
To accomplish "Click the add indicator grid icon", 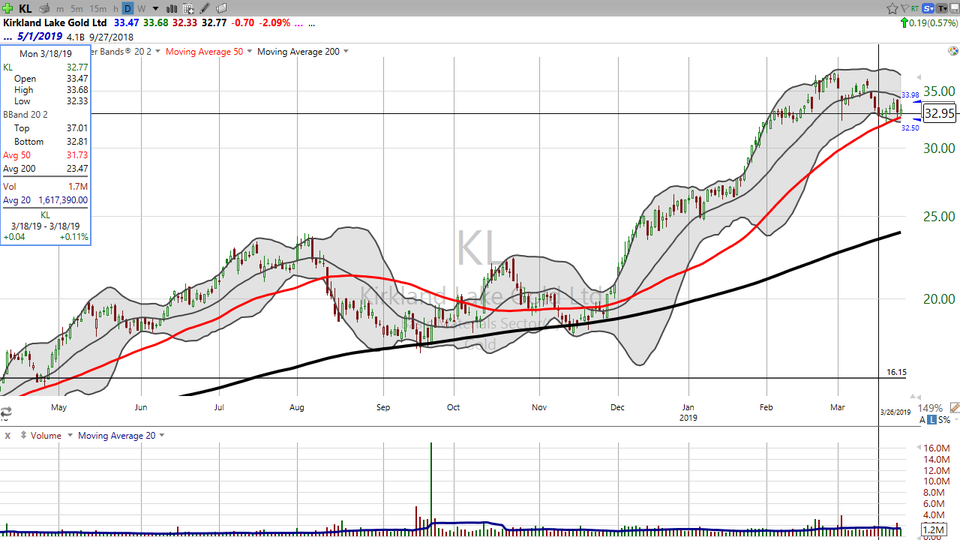I will pos(189,9).
